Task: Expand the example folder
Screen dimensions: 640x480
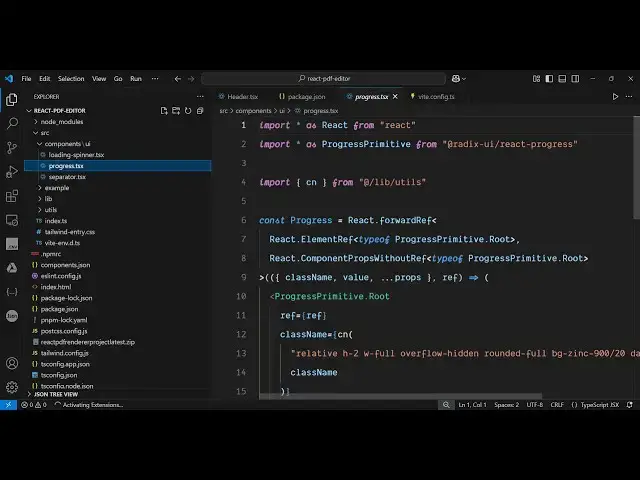Action: click(x=40, y=188)
